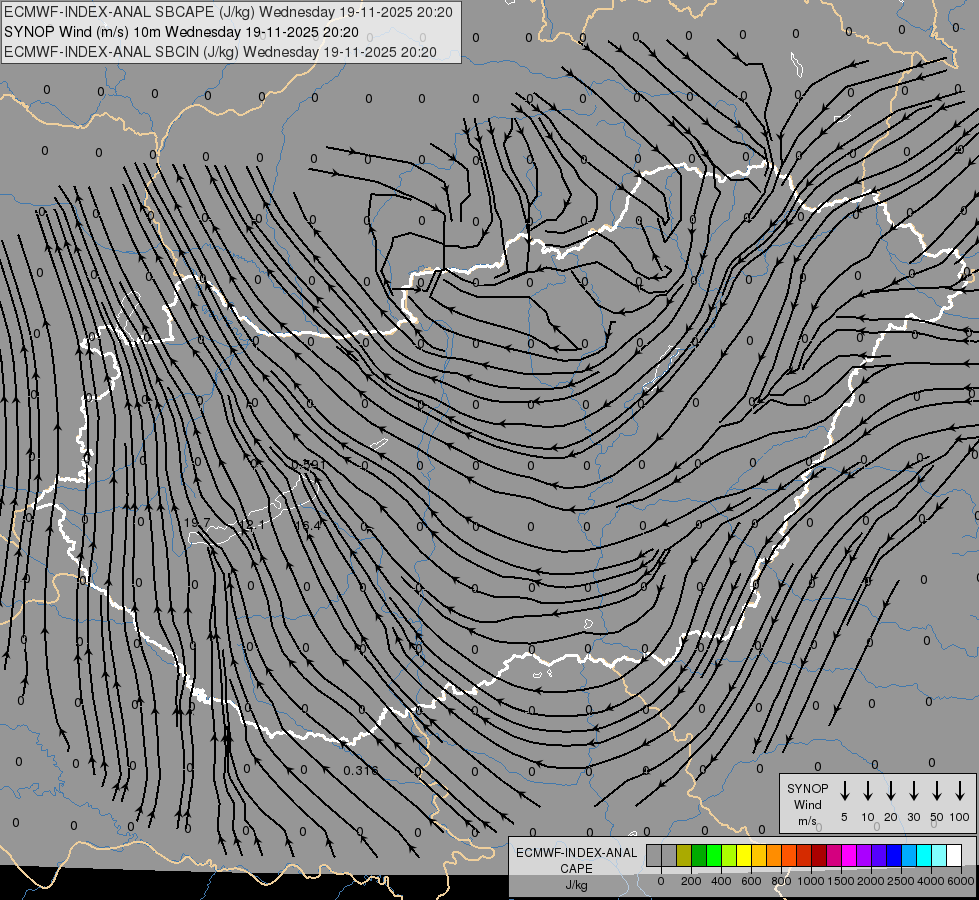Viewport: 979px width, 900px height.
Task: Select the white CAPE legend swatch
Action: 955,855
